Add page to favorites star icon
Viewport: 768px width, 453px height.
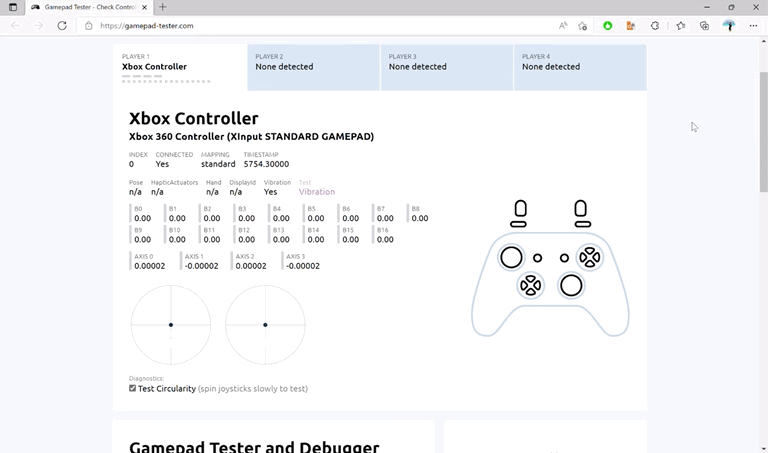tap(582, 25)
